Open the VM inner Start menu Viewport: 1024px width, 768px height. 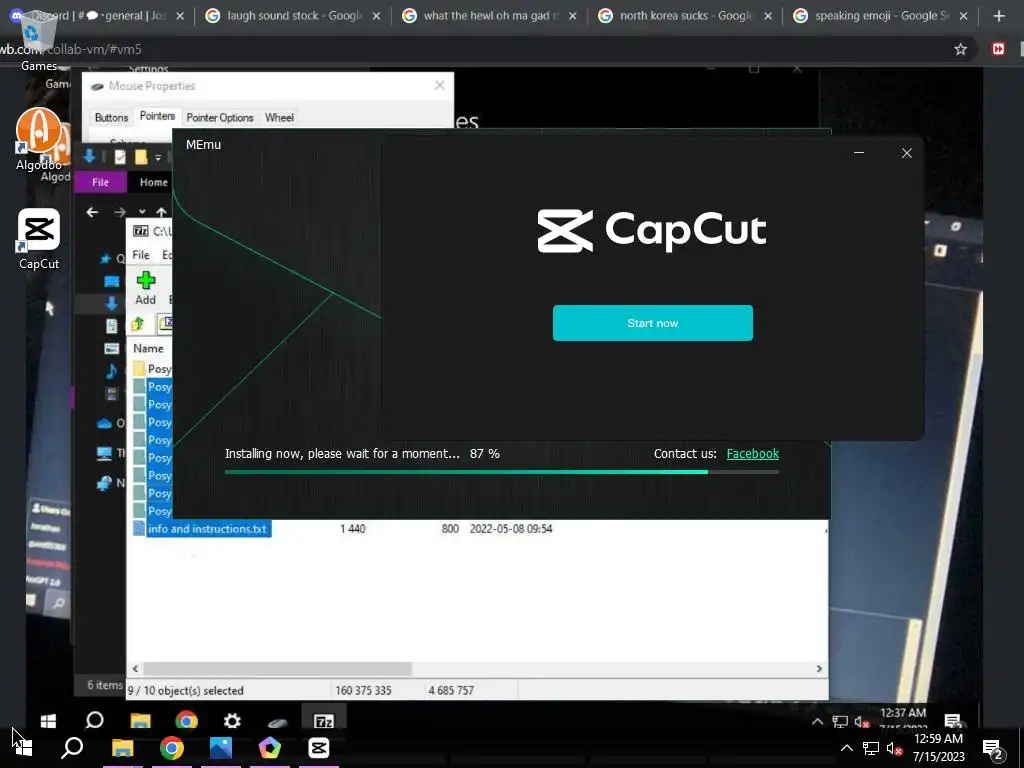[48, 720]
